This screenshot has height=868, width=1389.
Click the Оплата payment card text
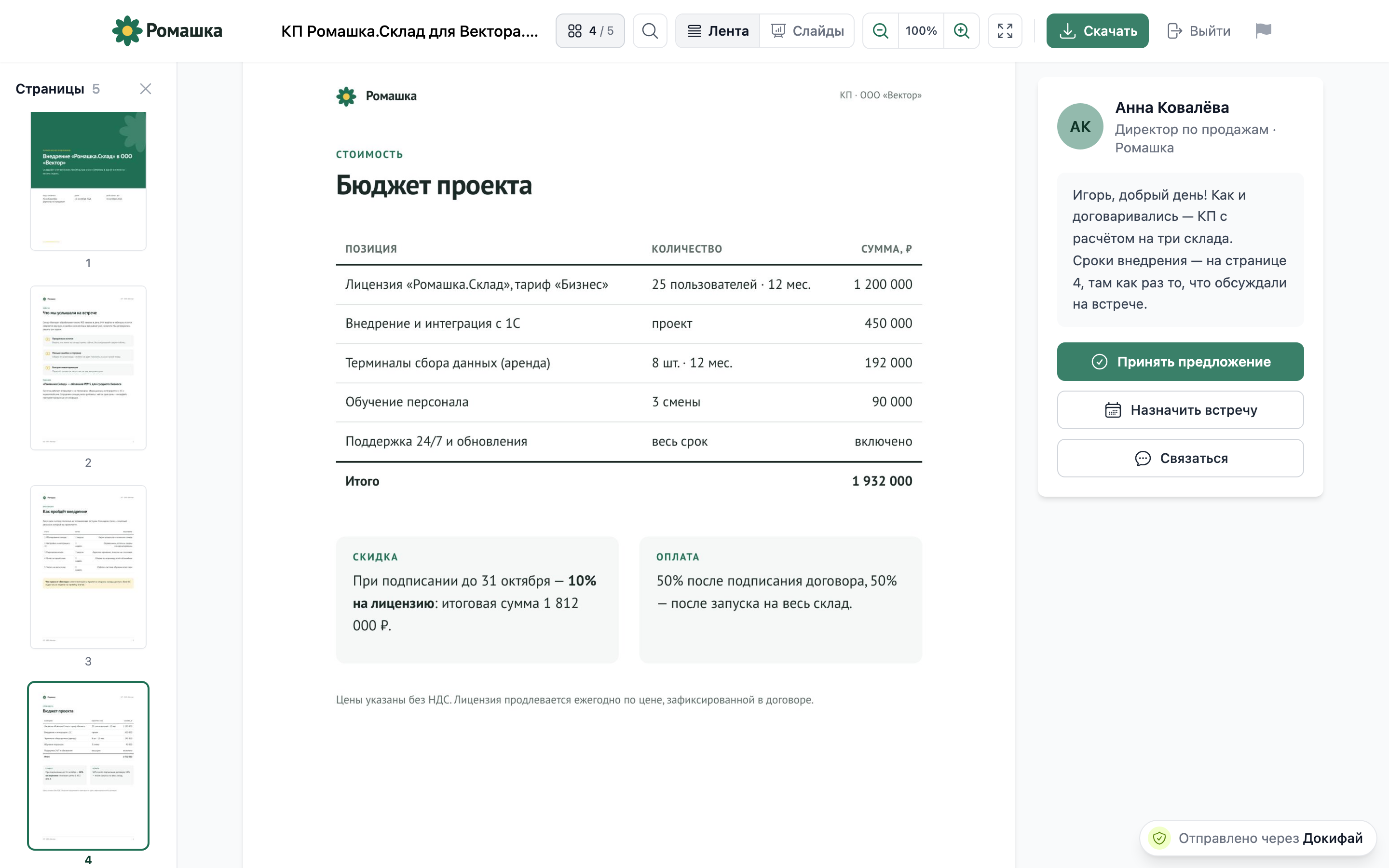(x=776, y=592)
